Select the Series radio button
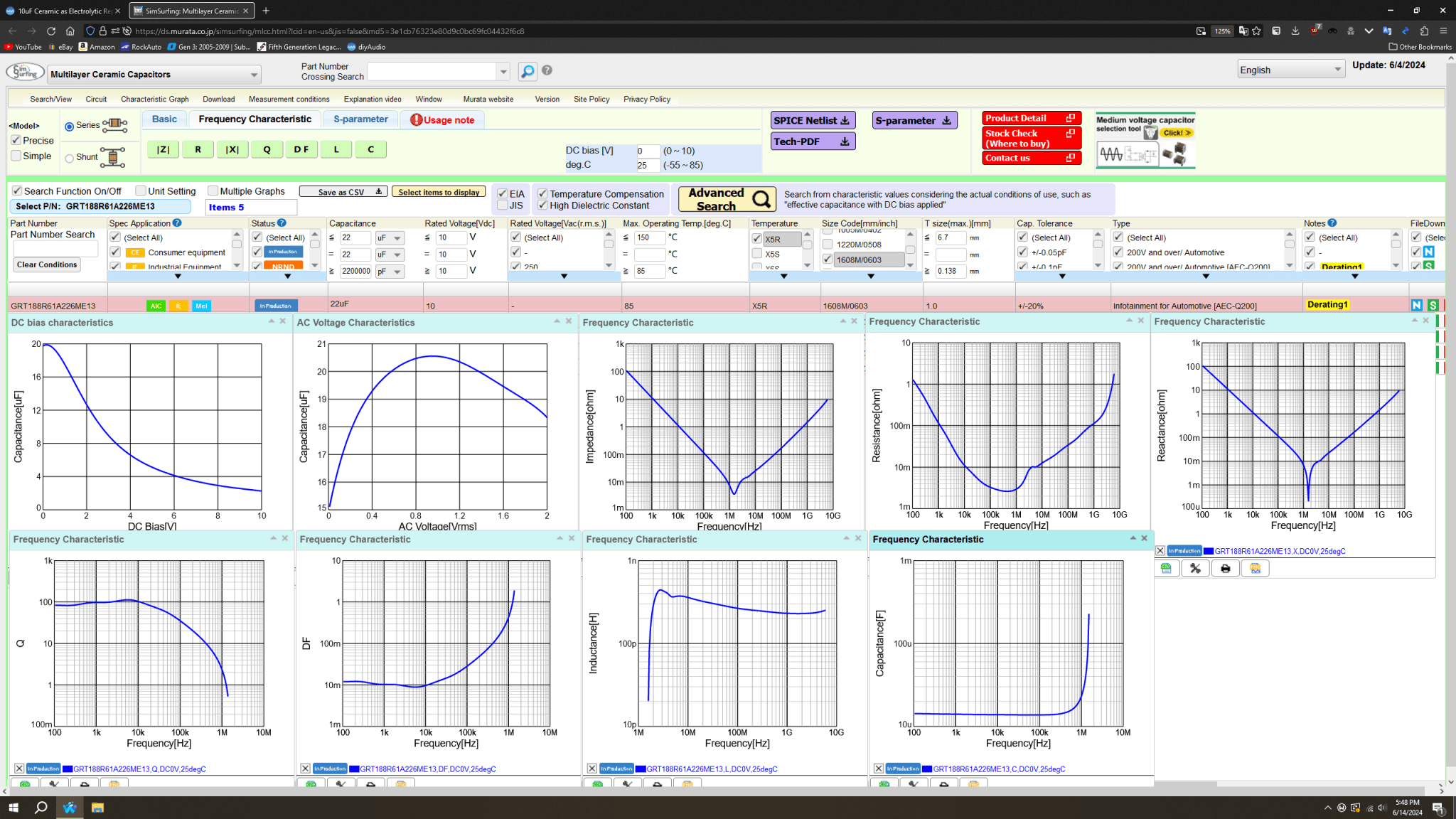This screenshot has height=819, width=1456. pos(69,127)
